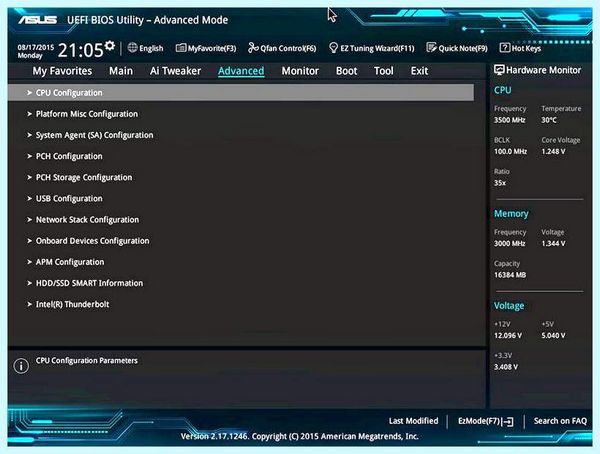Expand Network Stack Configuration arrow
The height and width of the screenshot is (454, 600).
(29, 219)
